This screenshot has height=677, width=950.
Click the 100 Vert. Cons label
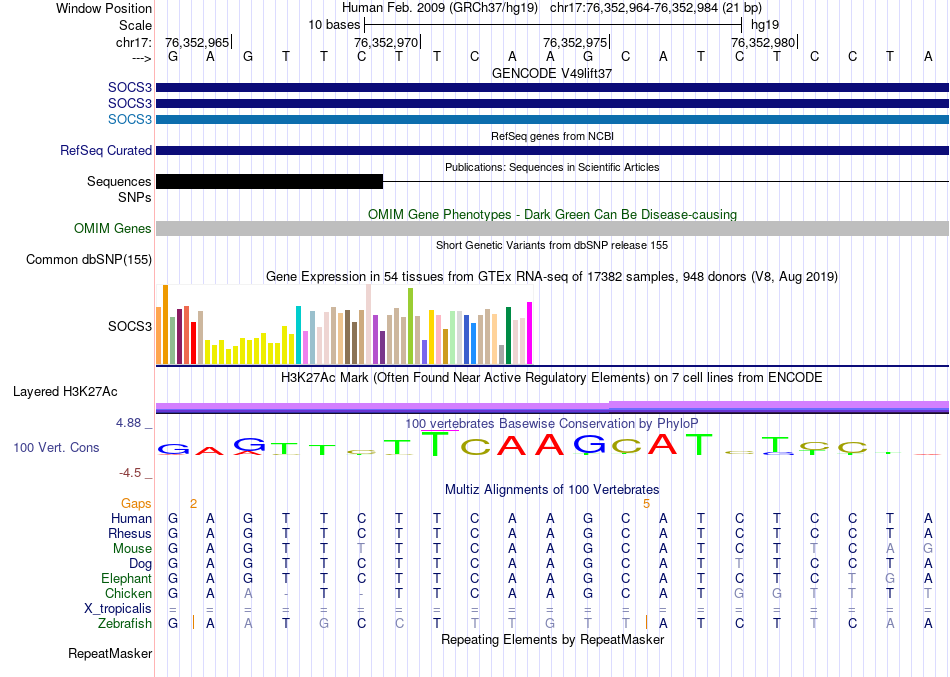tap(56, 447)
